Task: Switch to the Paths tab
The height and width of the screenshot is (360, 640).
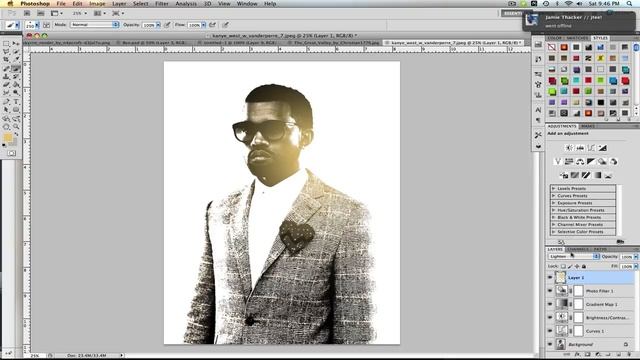Action: [600, 249]
